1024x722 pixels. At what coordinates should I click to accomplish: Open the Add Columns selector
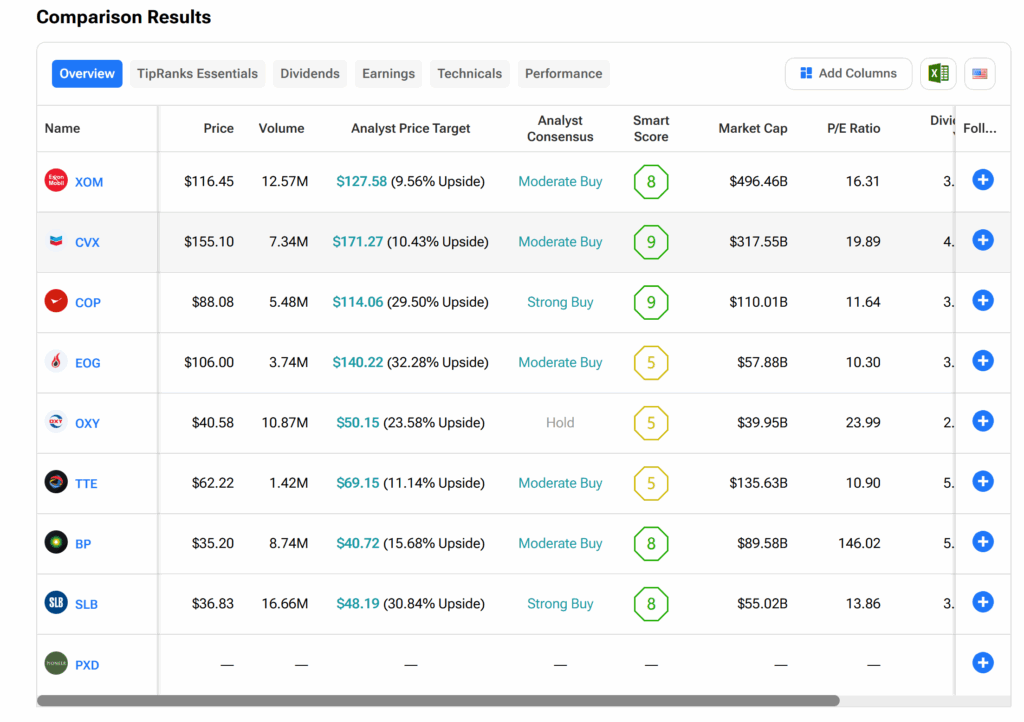click(x=848, y=73)
